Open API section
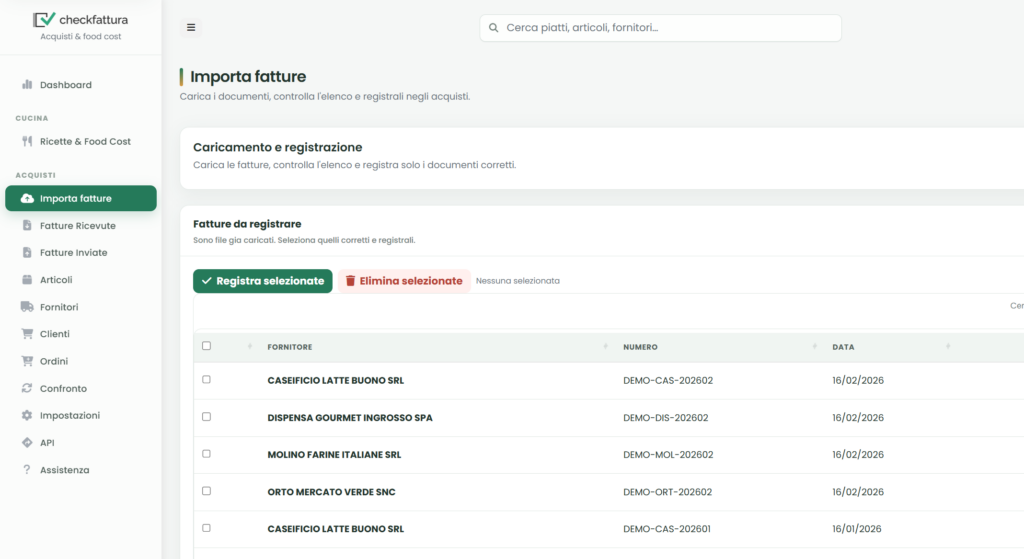This screenshot has height=559, width=1024. 81,443
